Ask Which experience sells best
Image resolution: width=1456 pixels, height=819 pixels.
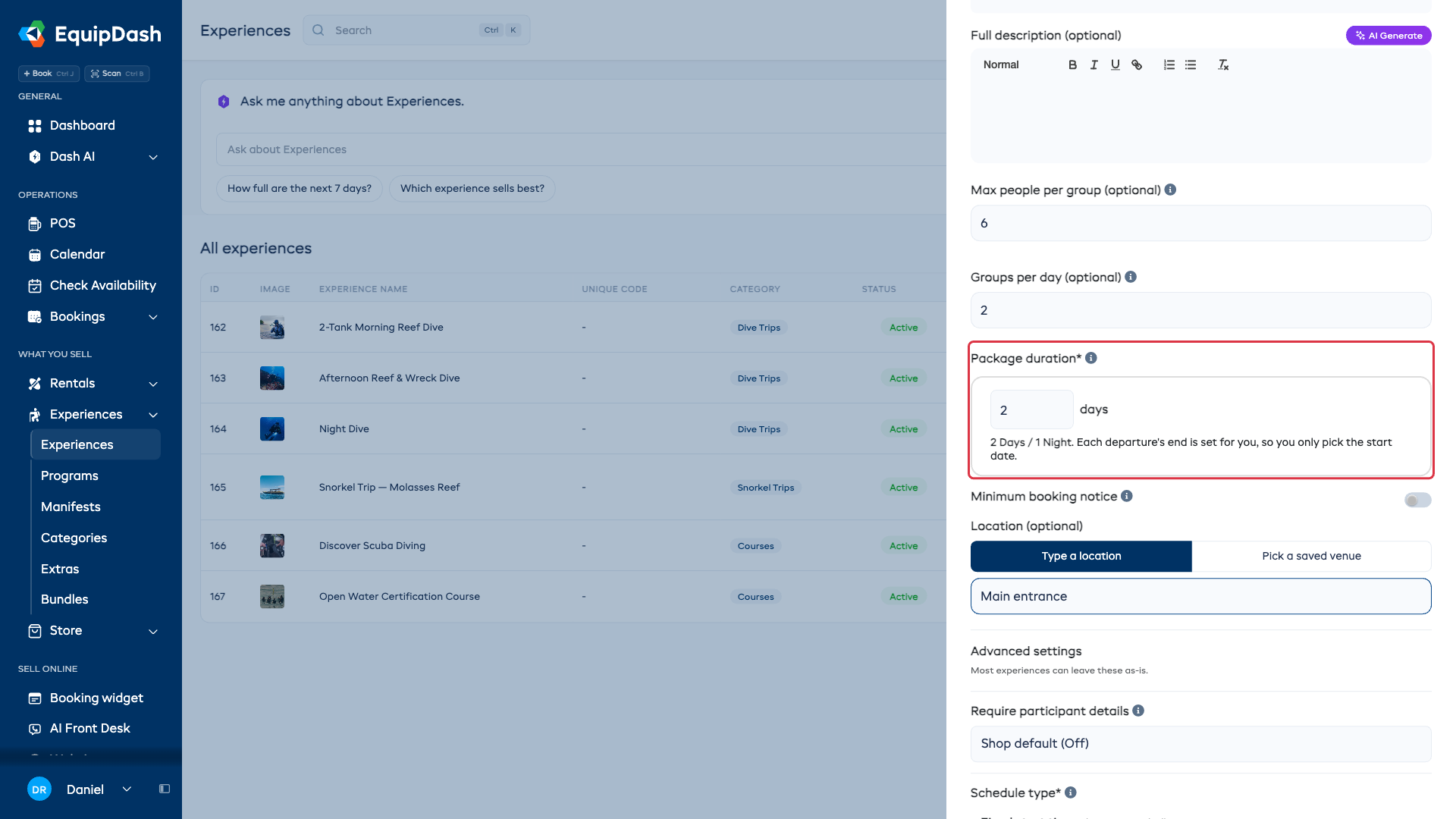[472, 189]
